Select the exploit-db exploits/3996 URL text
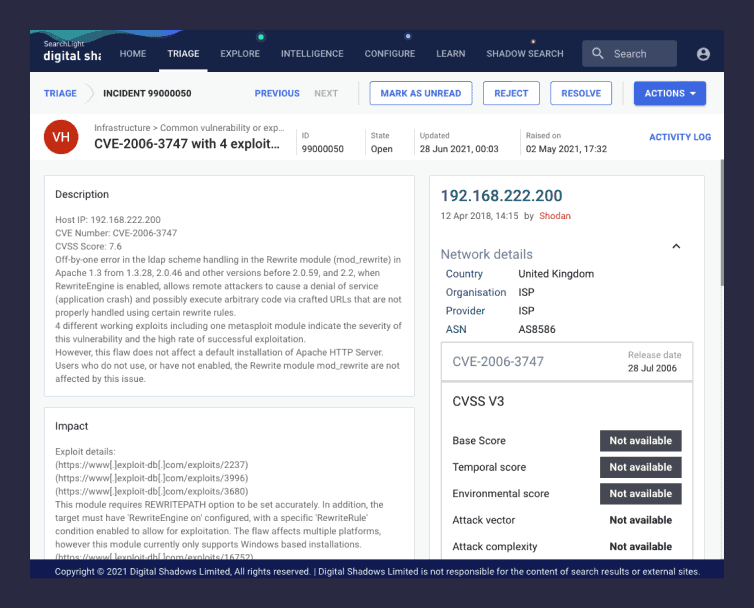Viewport: 754px width, 608px height. 151,478
